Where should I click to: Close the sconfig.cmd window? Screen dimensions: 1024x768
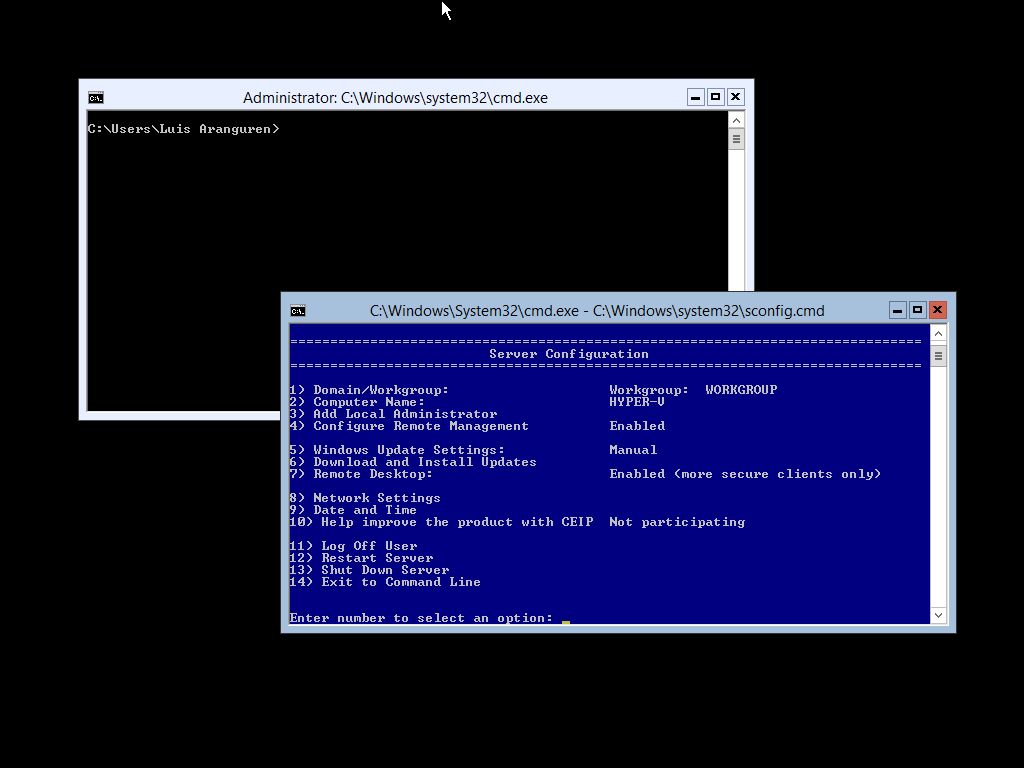[937, 310]
